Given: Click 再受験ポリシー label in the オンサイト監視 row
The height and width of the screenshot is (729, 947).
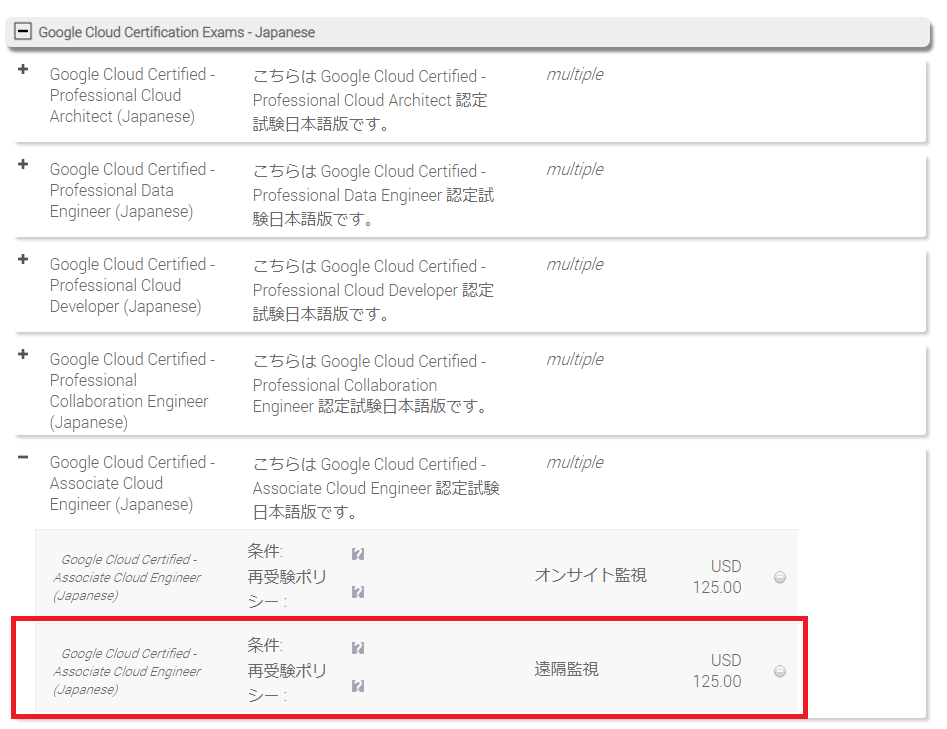Looking at the screenshot, I should pos(287,589).
